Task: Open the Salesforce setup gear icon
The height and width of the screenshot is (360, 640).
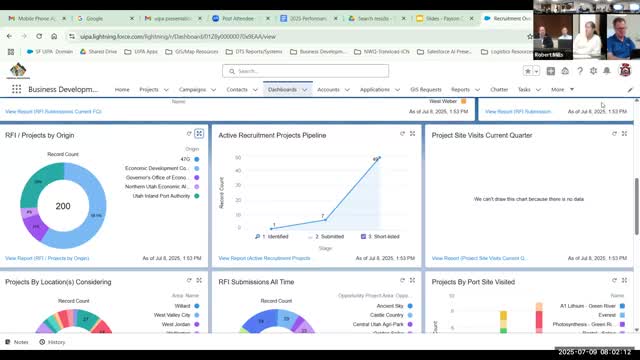Action: [x=593, y=71]
